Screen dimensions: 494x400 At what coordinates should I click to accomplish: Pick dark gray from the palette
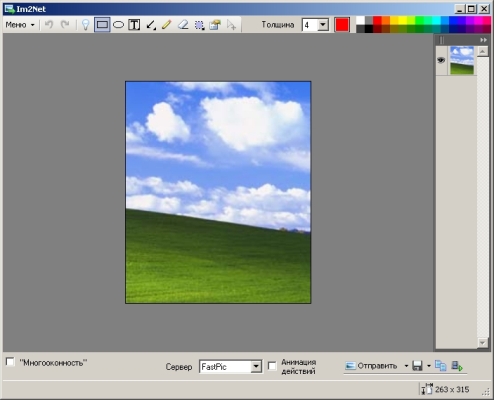360,29
